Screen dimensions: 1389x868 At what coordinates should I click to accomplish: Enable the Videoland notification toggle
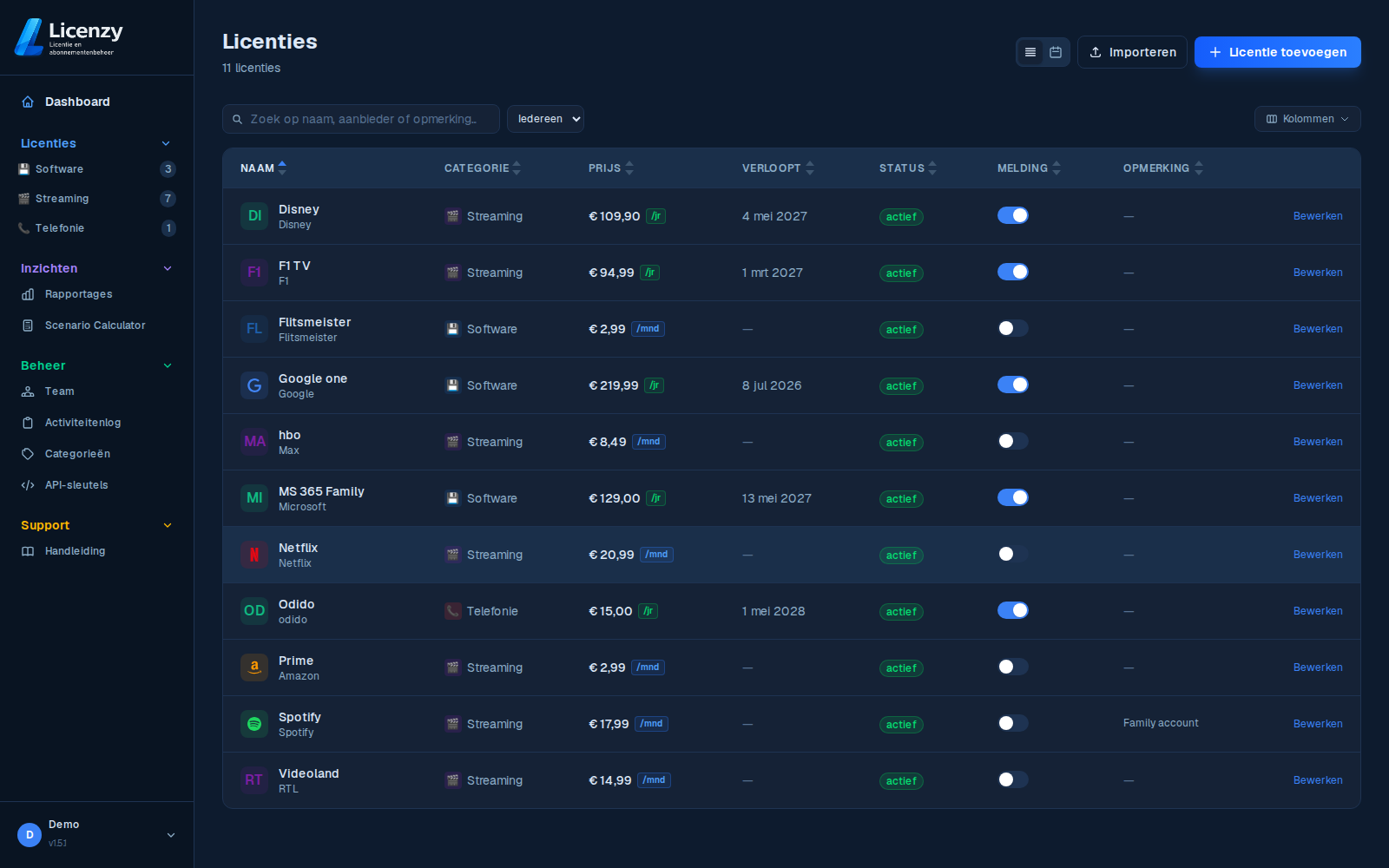point(1012,779)
